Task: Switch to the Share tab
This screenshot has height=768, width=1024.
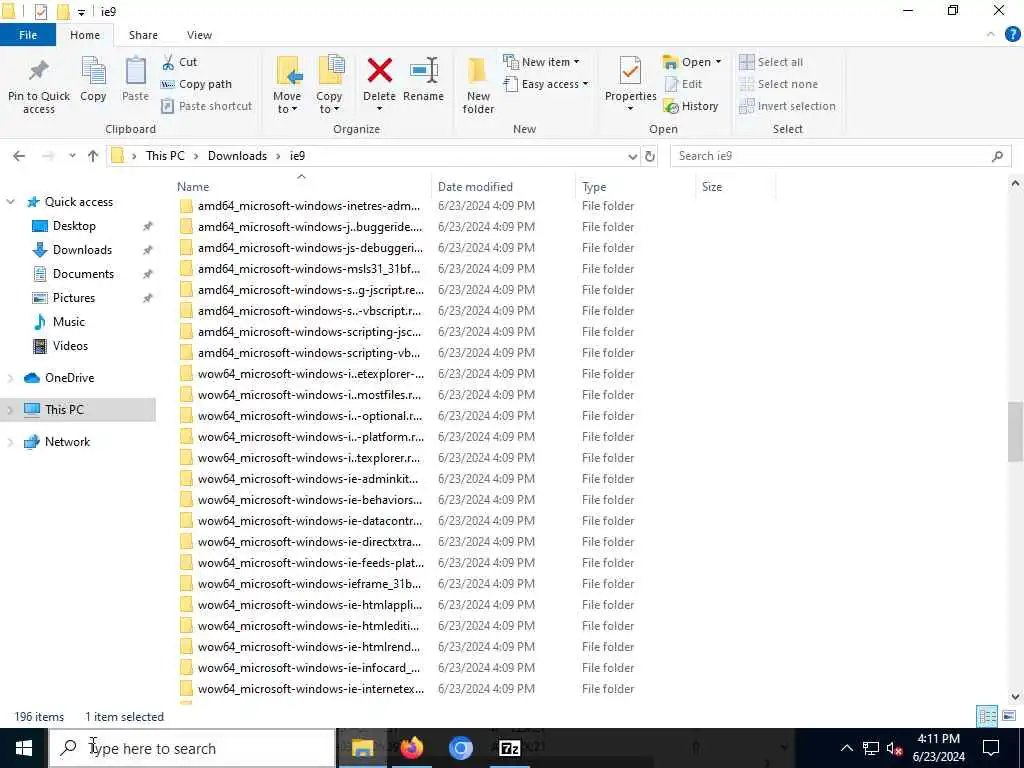Action: tap(143, 35)
